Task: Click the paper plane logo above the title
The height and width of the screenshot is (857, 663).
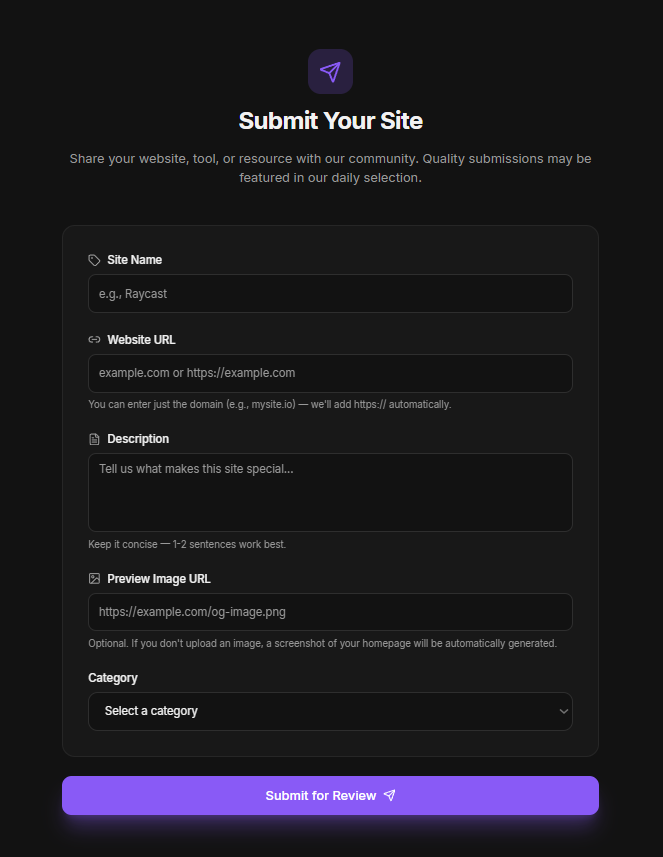Action: pos(330,71)
